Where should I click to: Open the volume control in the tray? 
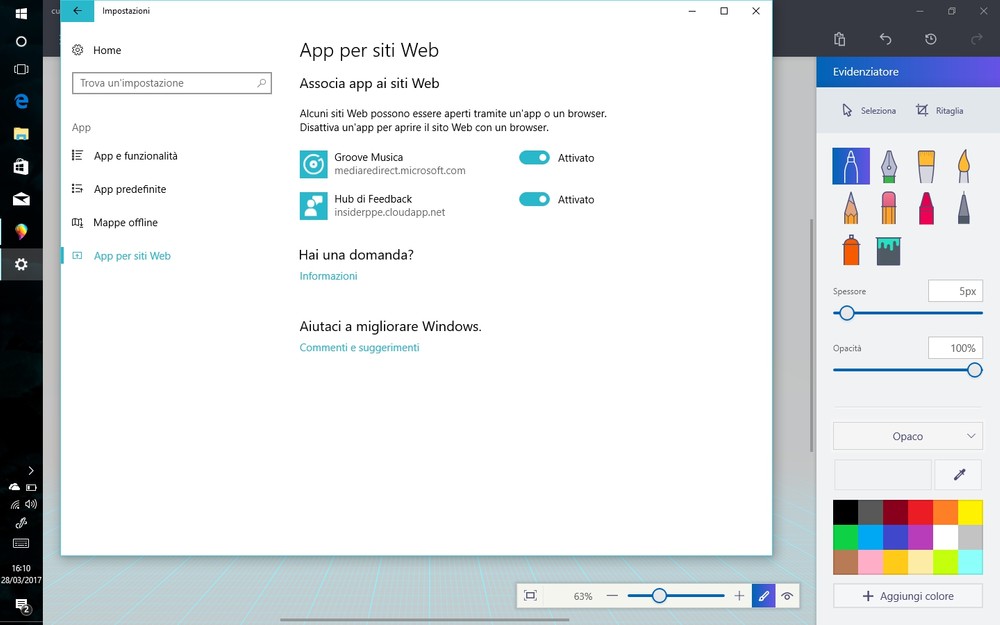coord(31,504)
